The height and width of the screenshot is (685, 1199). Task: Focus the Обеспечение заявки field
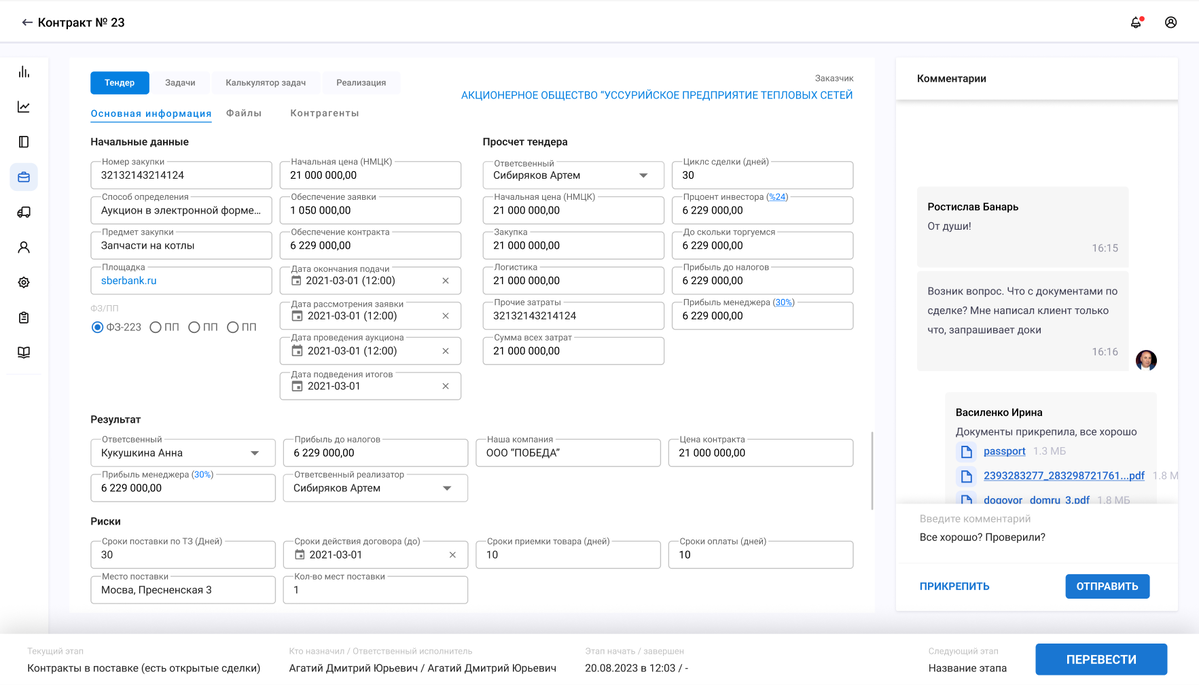[370, 210]
